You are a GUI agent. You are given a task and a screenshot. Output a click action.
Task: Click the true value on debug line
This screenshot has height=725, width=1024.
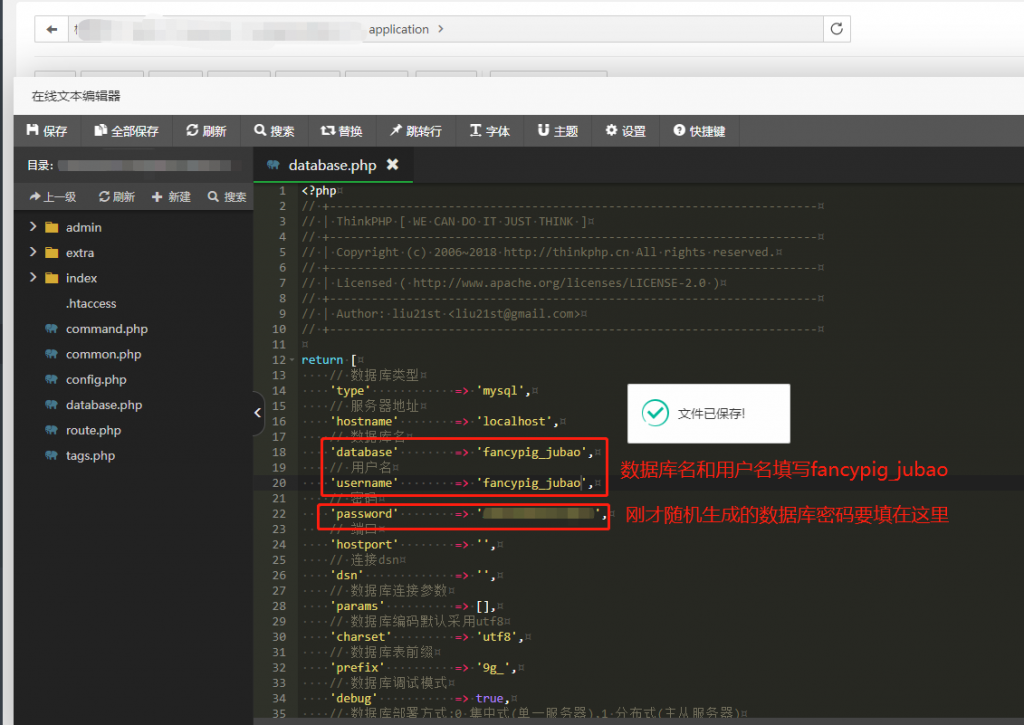[x=489, y=698]
